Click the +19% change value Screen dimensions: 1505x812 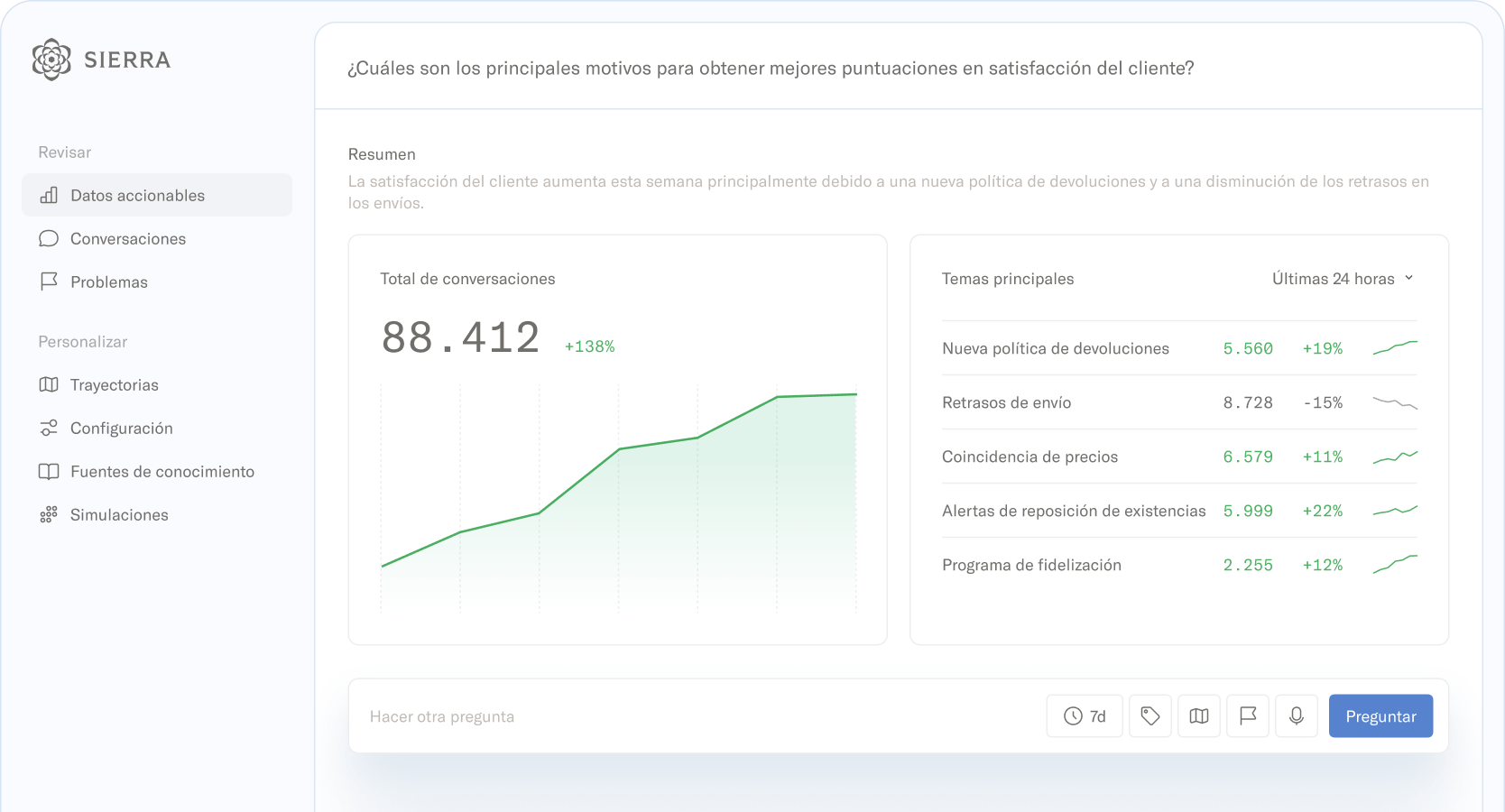(x=1323, y=348)
